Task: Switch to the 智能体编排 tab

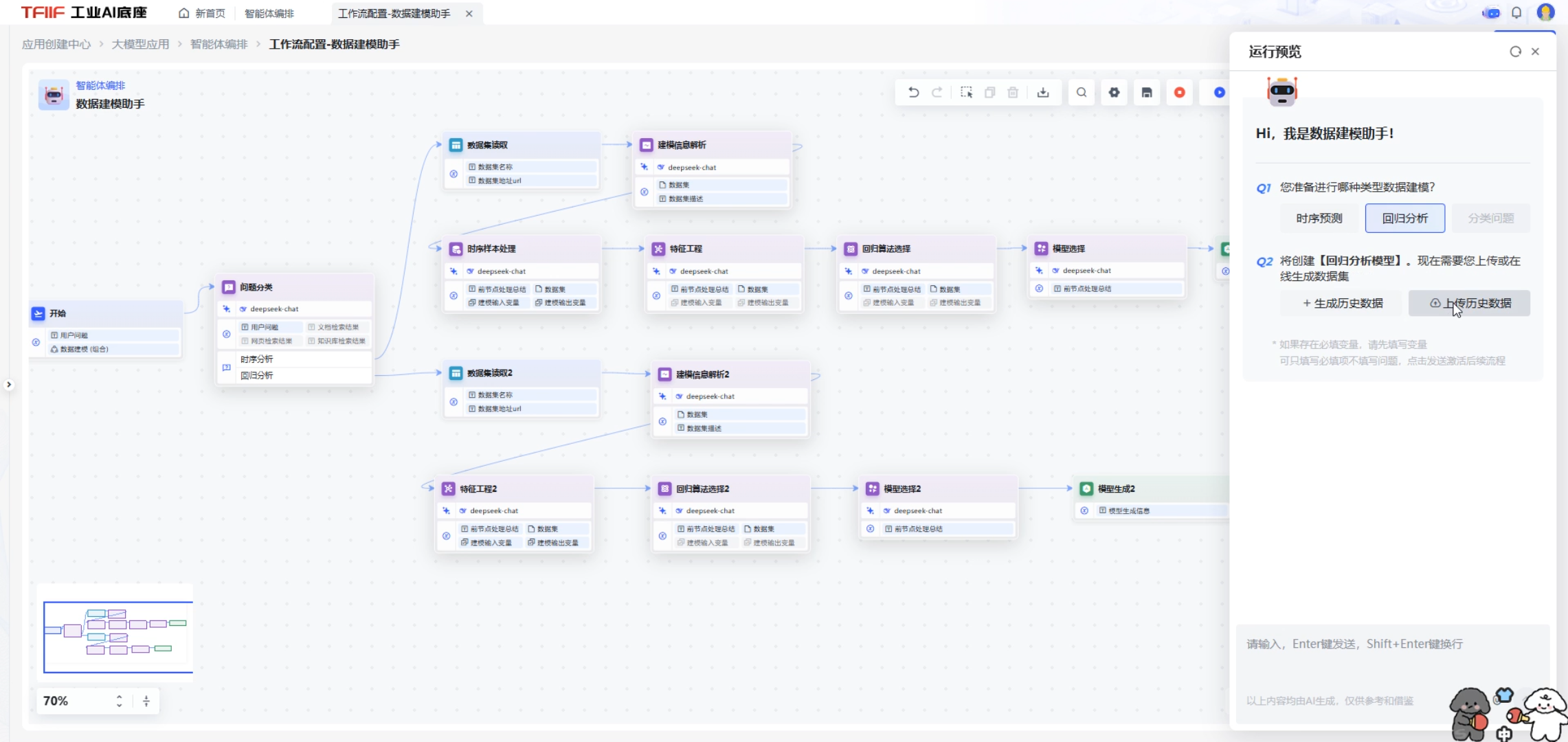Action: click(269, 13)
